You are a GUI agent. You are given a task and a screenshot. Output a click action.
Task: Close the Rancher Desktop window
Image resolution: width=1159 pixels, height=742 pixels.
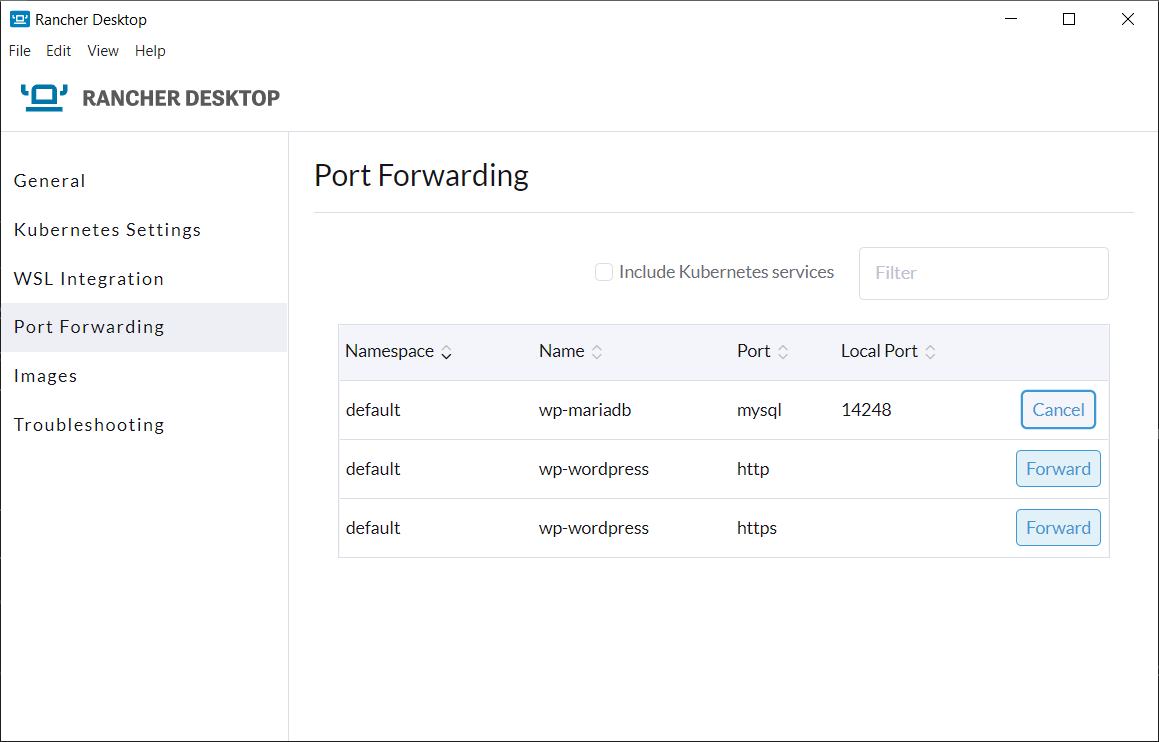coord(1128,19)
